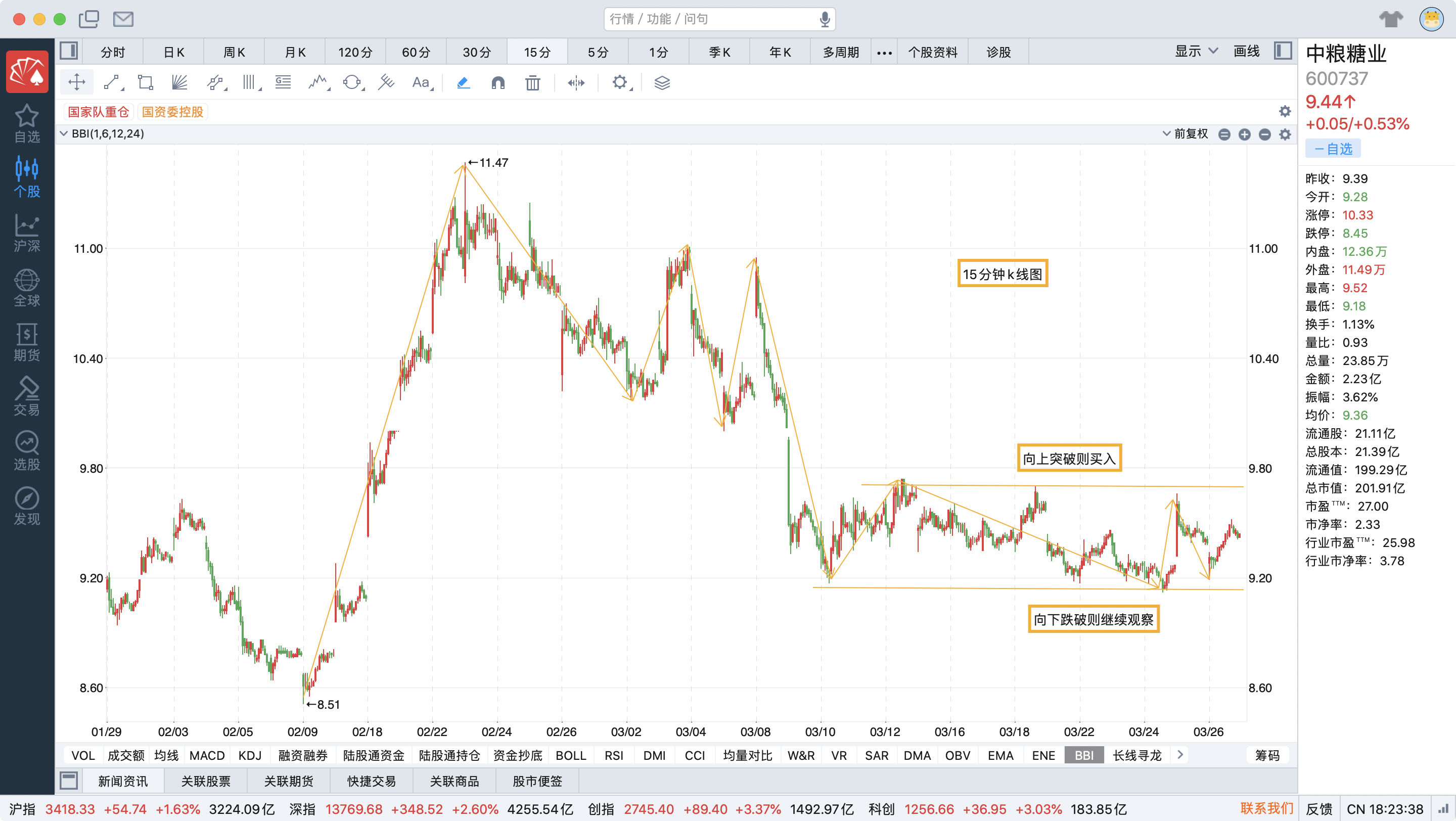Open the 选股 stock screener sidebar icon
1456x821 pixels.
click(x=27, y=451)
